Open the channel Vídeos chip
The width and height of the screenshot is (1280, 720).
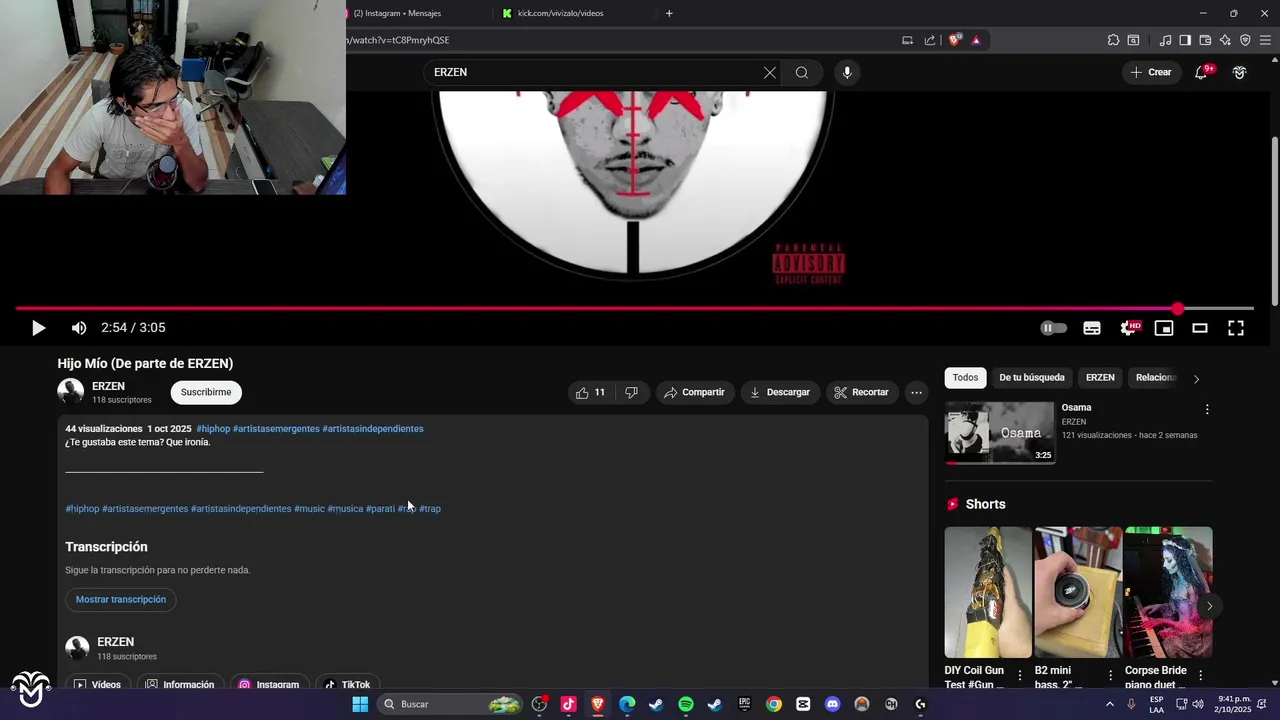tap(96, 685)
